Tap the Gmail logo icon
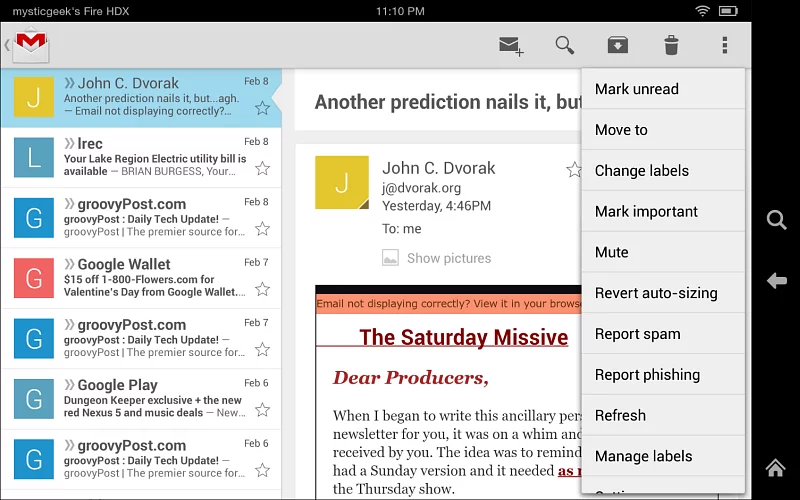 point(31,45)
